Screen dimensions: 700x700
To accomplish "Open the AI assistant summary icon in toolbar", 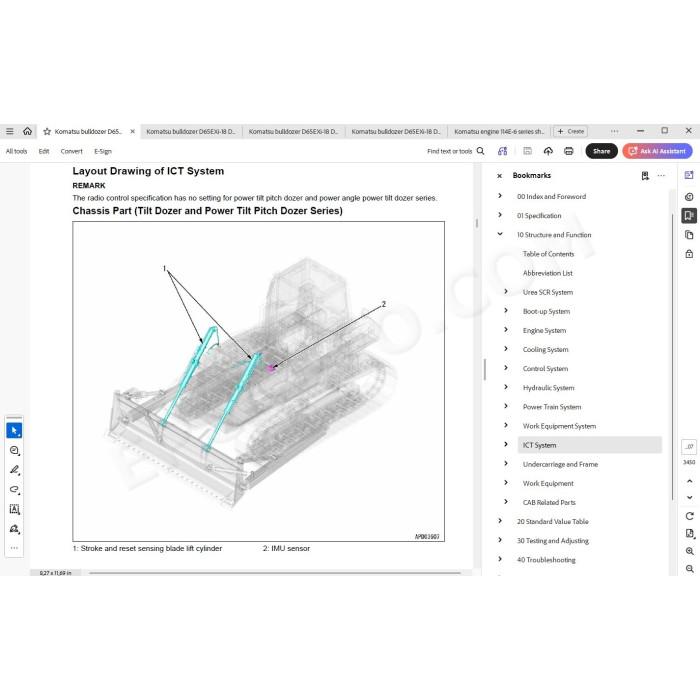I will [x=503, y=151].
